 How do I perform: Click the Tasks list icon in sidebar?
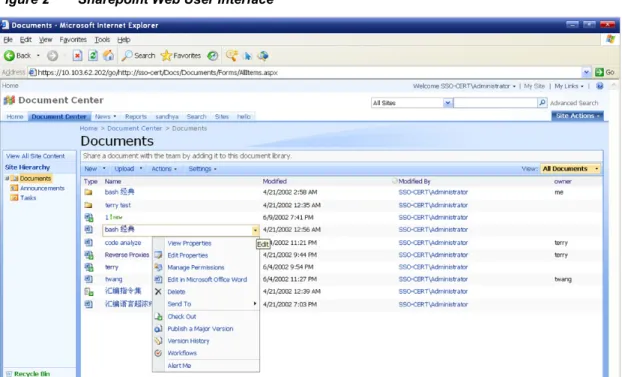pyautogui.click(x=14, y=198)
